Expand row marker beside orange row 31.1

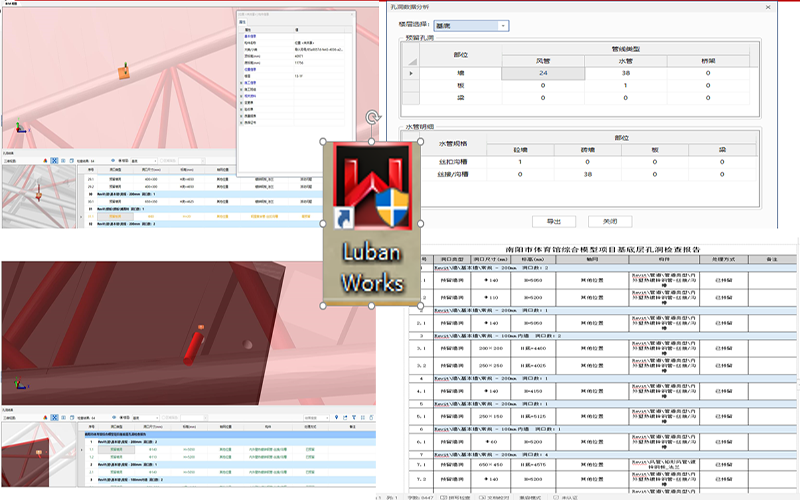(81, 216)
